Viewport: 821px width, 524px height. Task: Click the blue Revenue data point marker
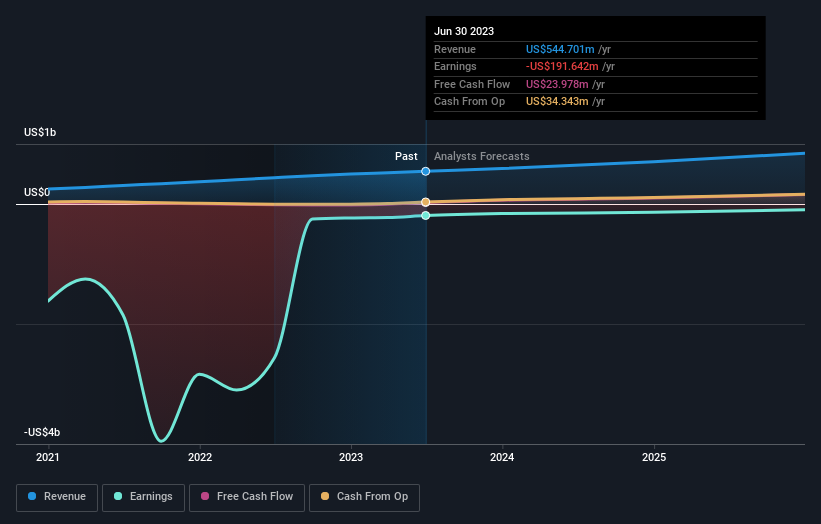tap(426, 171)
